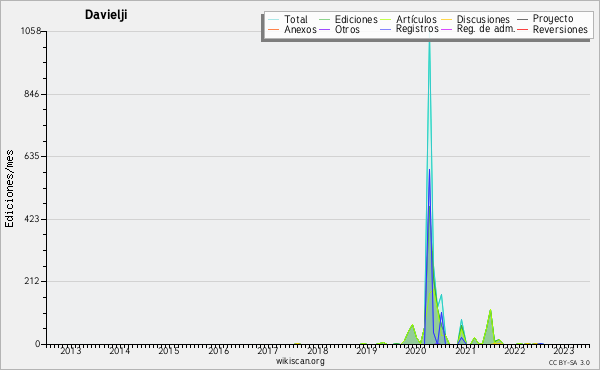Viewport: 600px width, 370px height.
Task: Click the CC BY-SA 3.0 license text
Action: pyautogui.click(x=569, y=362)
